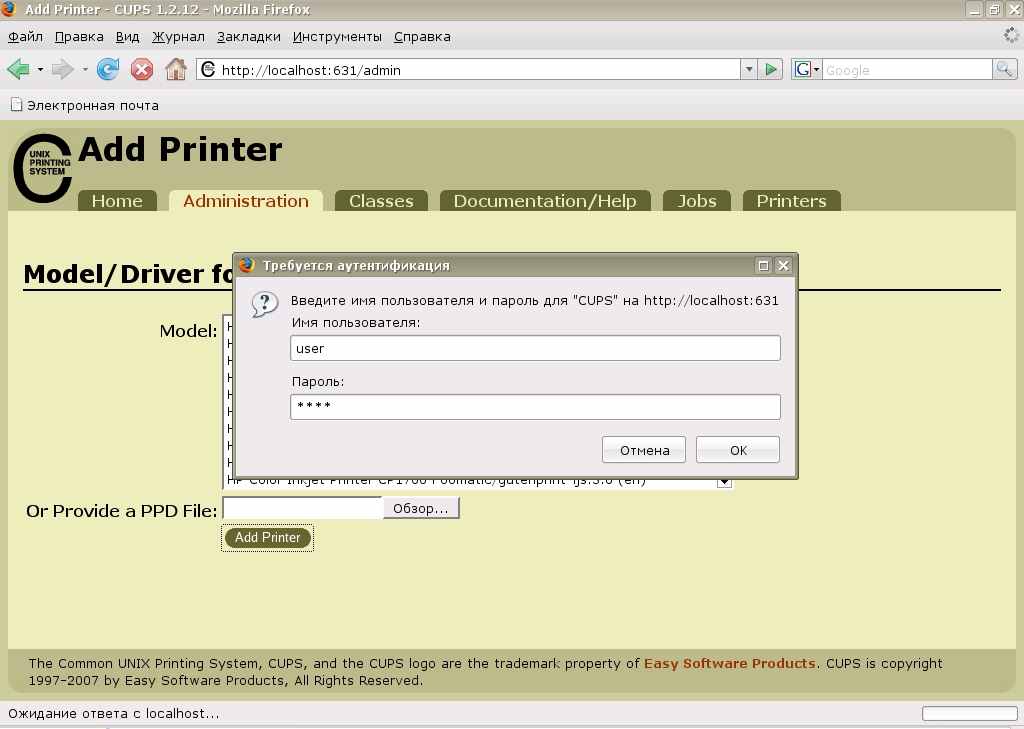This screenshot has width=1024, height=729.
Task: Click the PPD file path field
Action: 302,508
